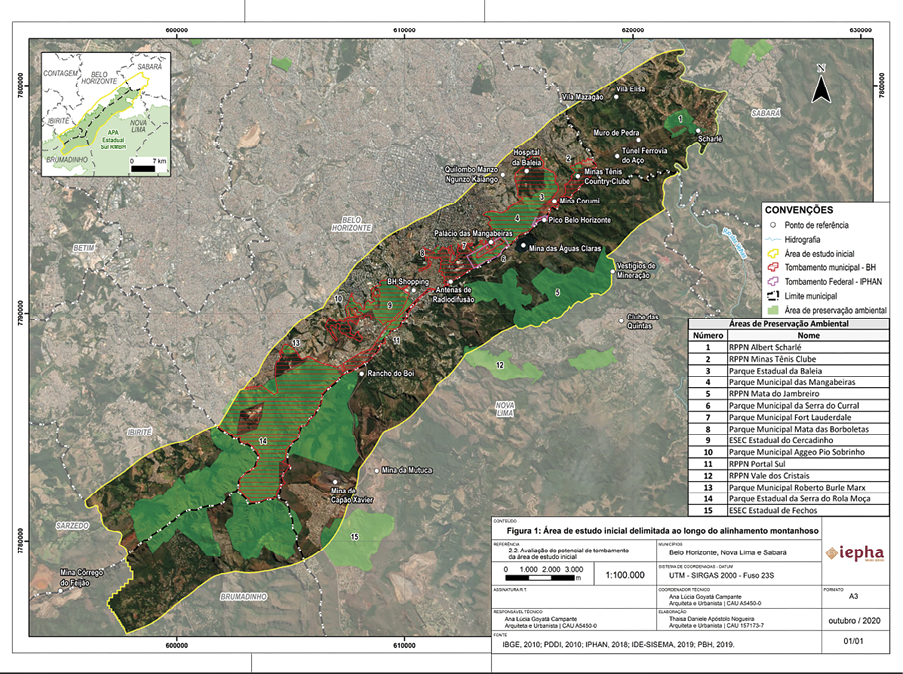
Task: Click the green Área de preservação ambiental swatch
Action: click(x=771, y=311)
